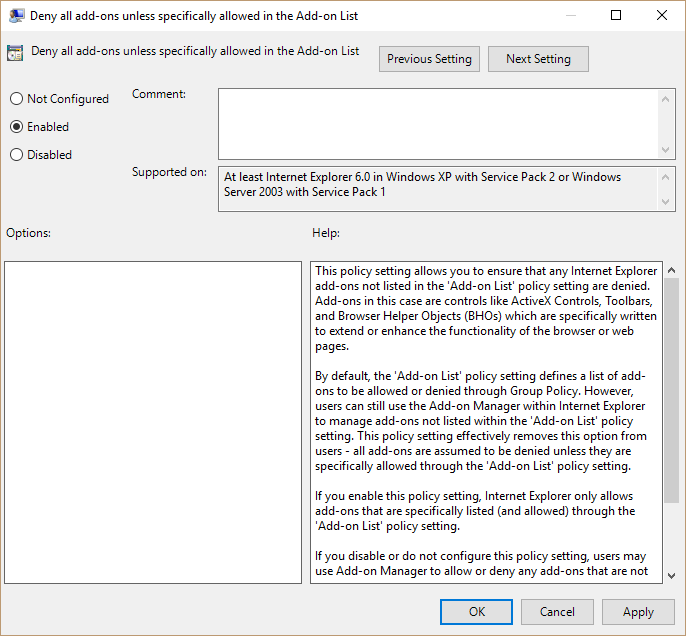Viewport: 686px width, 636px height.
Task: Click the 'This policy setting allows' help paragraph
Action: [x=486, y=308]
